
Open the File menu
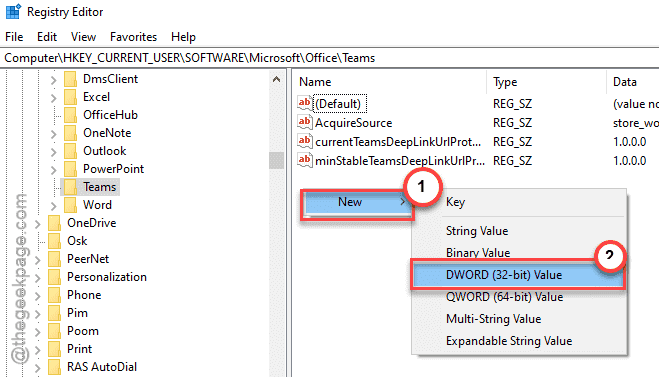(14, 37)
